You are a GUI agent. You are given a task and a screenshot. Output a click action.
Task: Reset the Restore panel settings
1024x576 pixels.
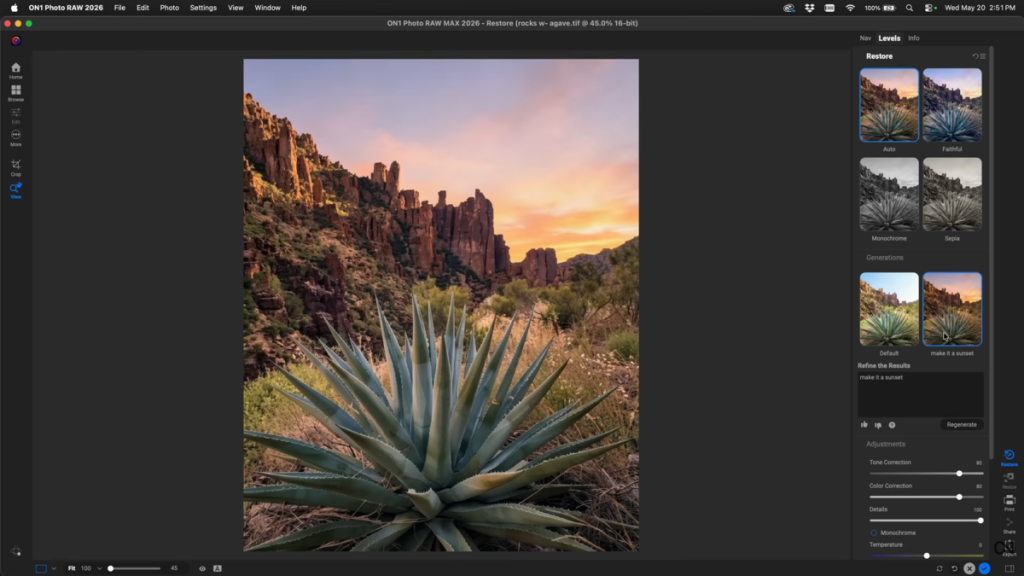pos(976,56)
